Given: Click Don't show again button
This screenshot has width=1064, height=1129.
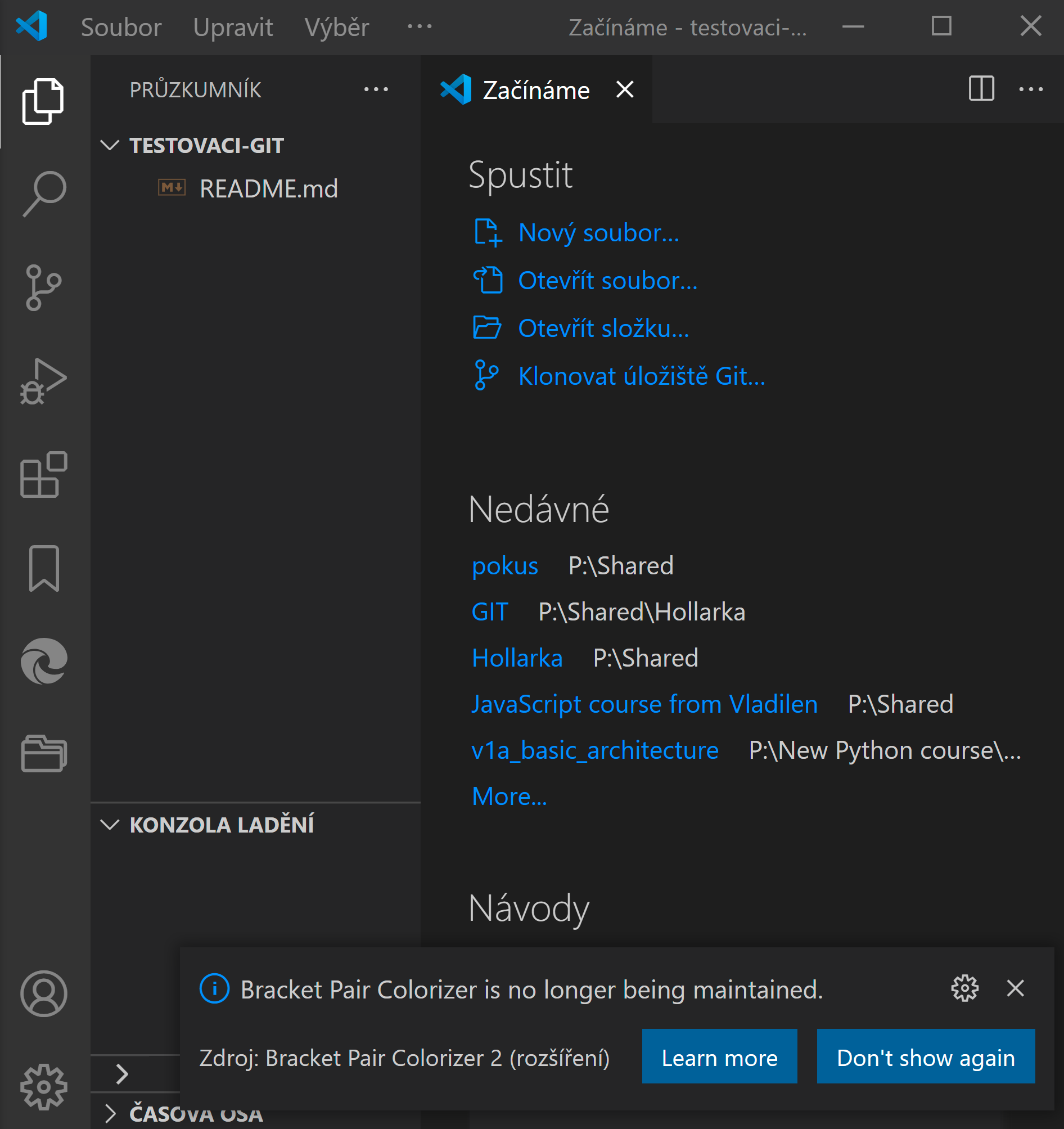Looking at the screenshot, I should (926, 1058).
